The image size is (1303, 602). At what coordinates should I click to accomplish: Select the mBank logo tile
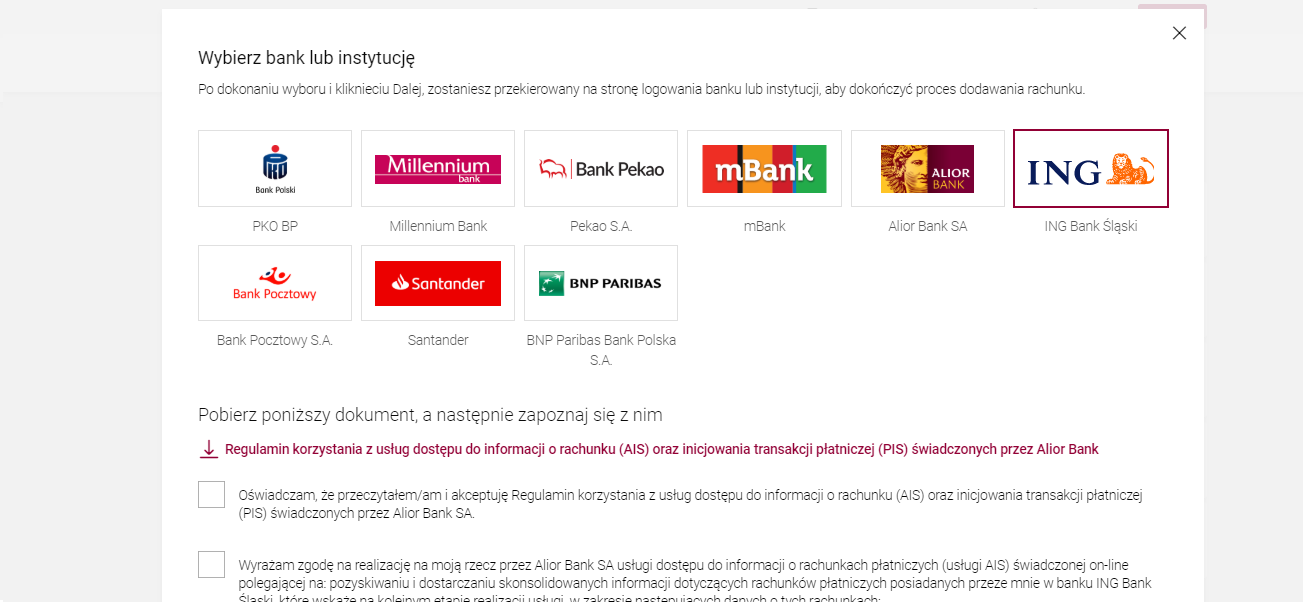764,168
